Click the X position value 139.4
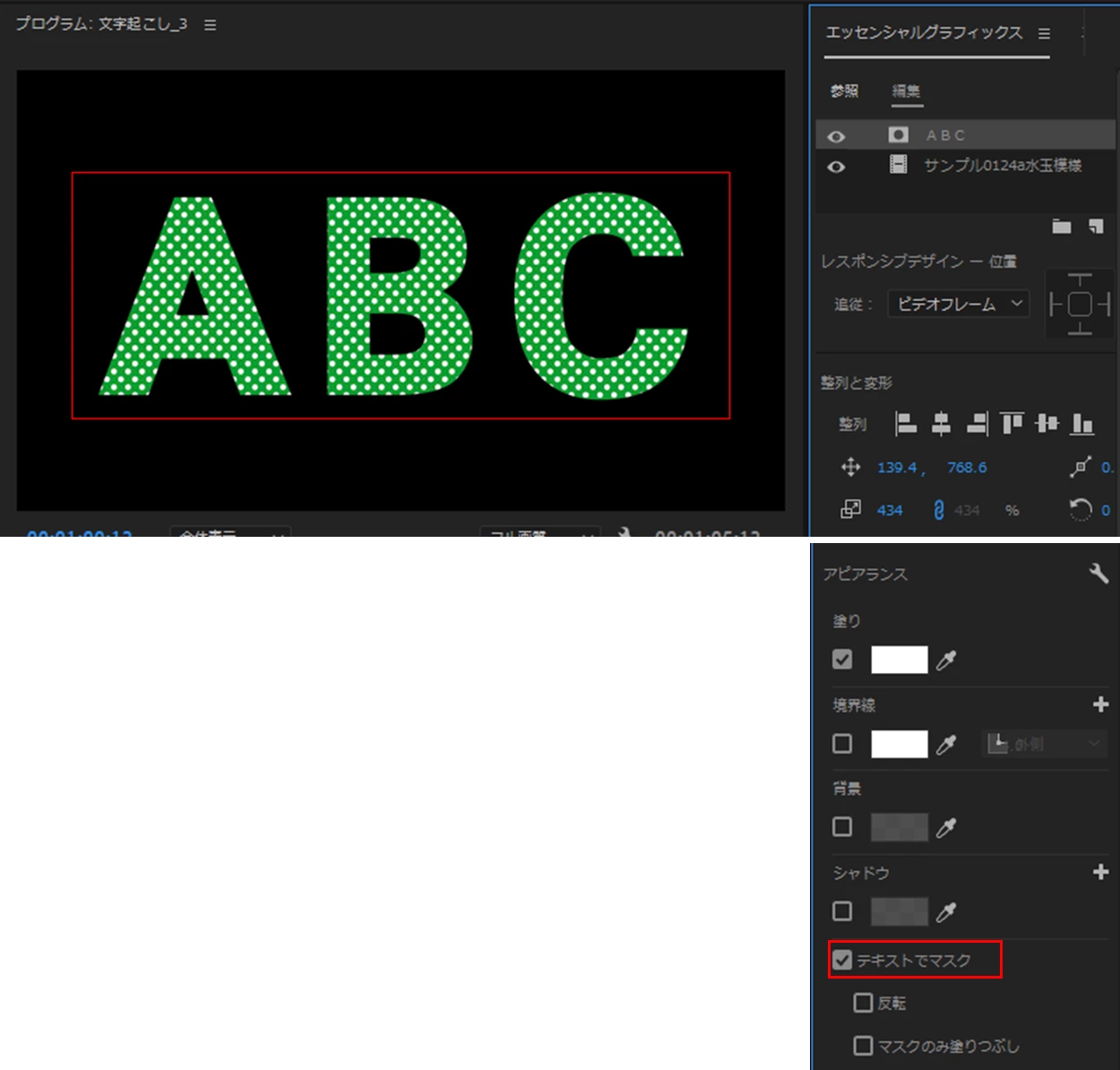Viewport: 1120px width, 1070px height. [x=897, y=467]
